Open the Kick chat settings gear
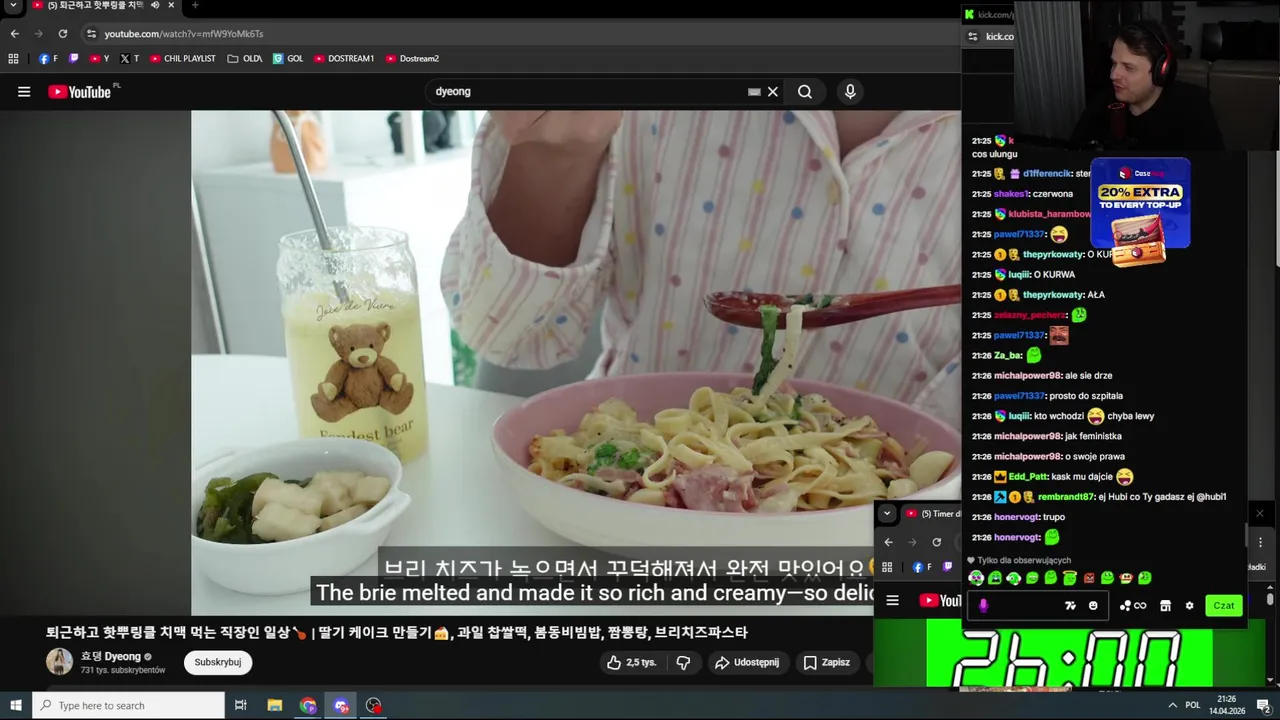The width and height of the screenshot is (1280, 720). pos(1189,605)
